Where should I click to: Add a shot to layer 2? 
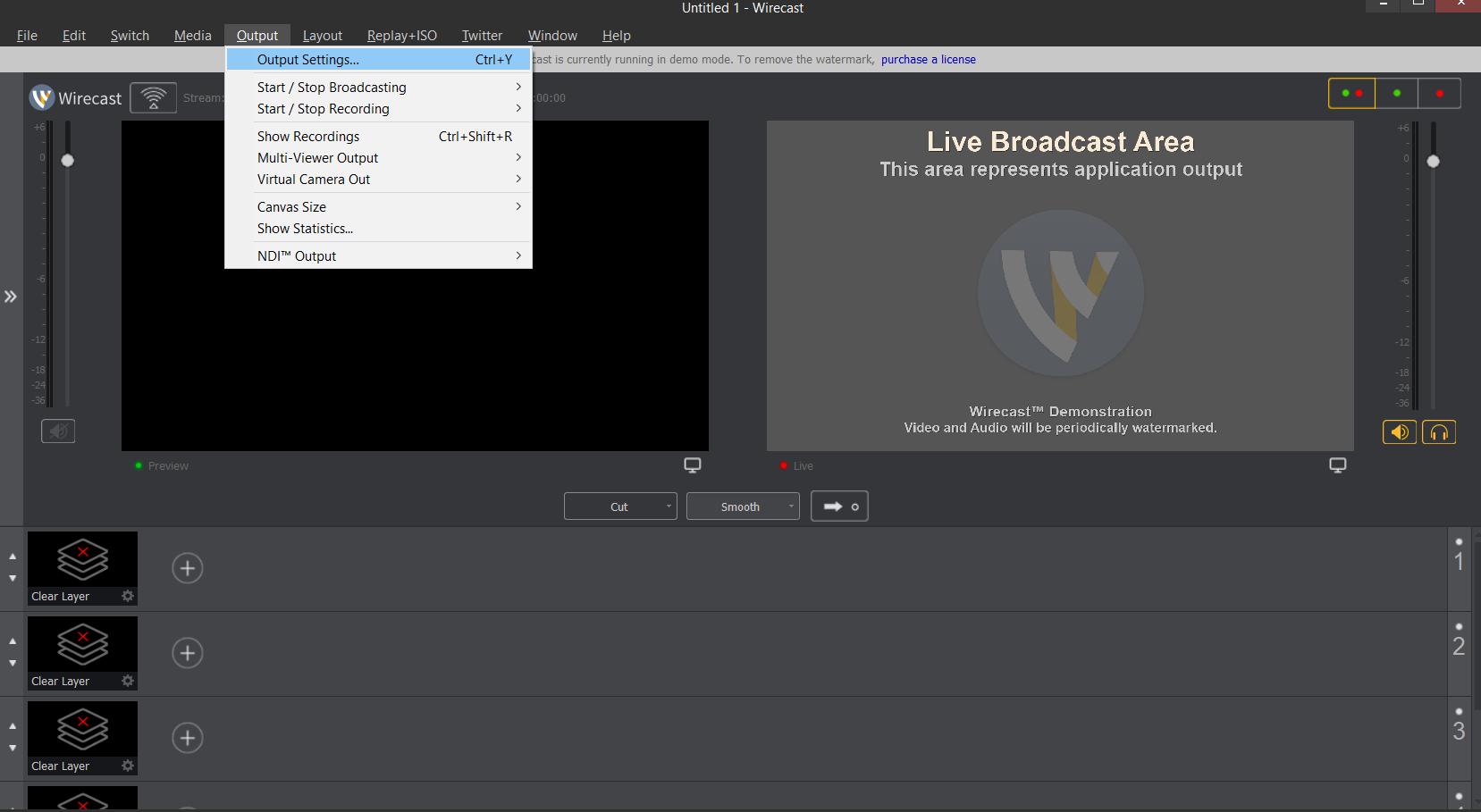[x=188, y=653]
